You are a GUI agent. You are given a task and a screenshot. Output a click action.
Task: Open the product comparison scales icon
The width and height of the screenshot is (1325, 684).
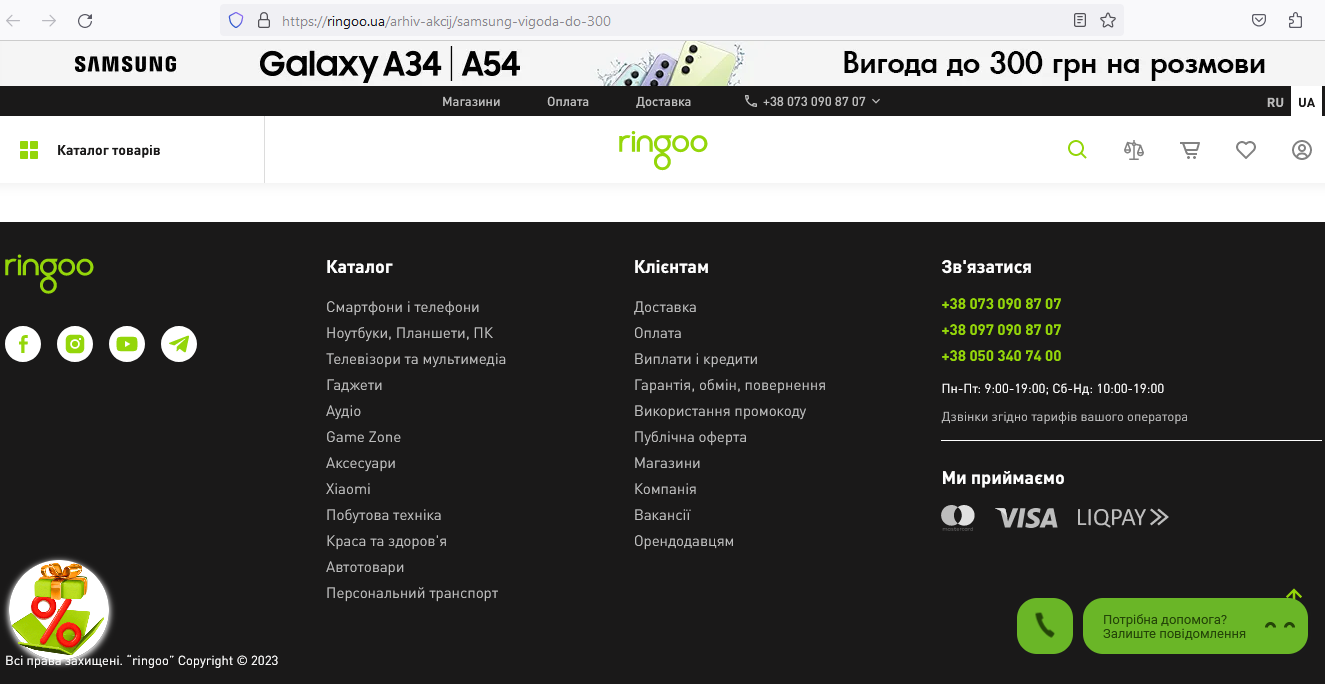click(1133, 150)
